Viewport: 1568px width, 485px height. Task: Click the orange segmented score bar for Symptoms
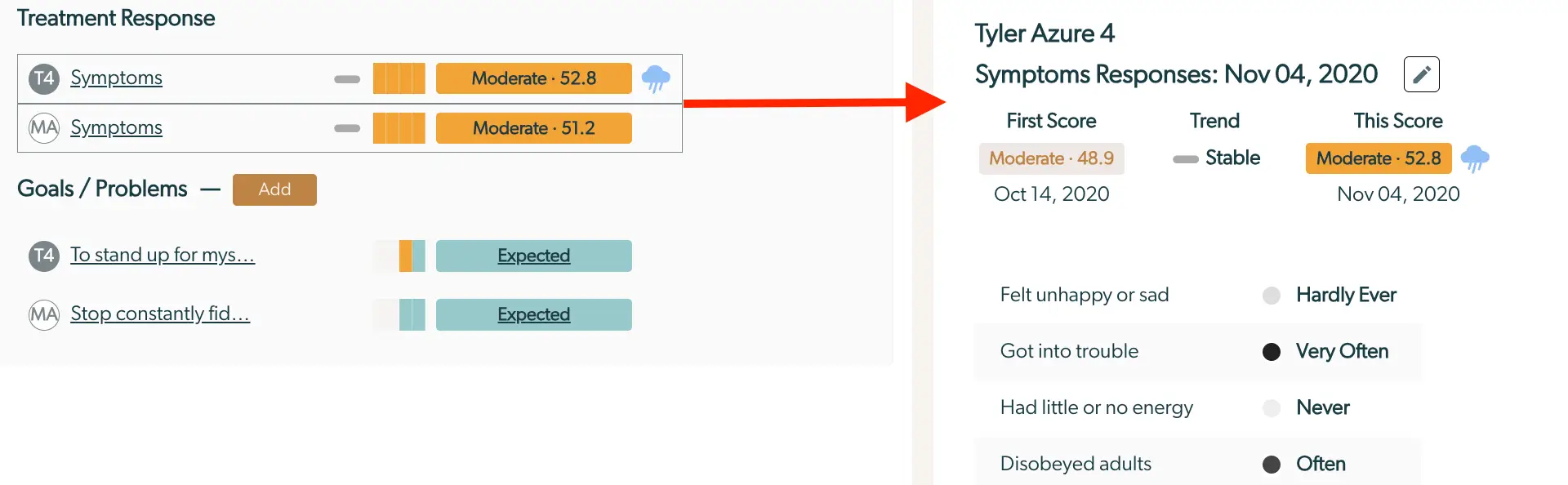pyautogui.click(x=399, y=78)
